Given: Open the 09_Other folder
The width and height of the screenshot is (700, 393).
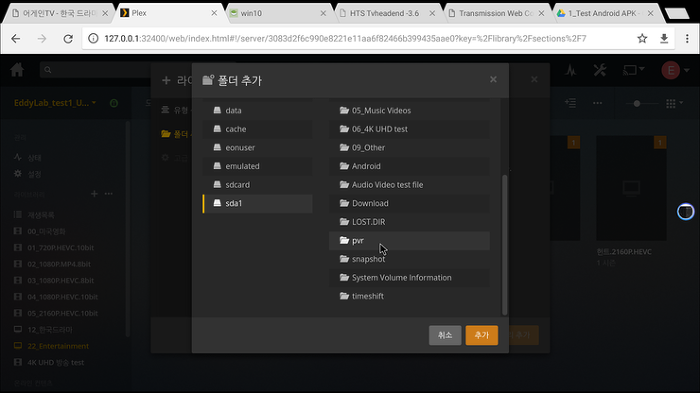Looking at the screenshot, I should click(409, 147).
